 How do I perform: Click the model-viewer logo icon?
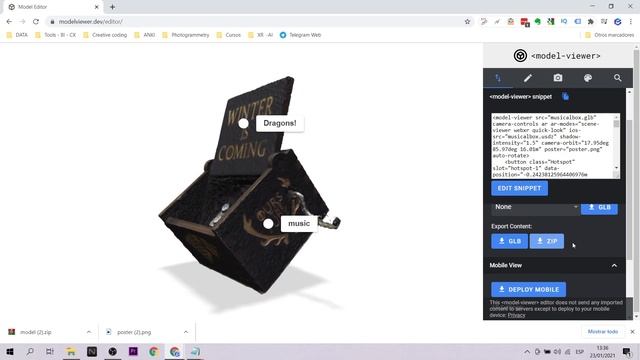pos(520,56)
